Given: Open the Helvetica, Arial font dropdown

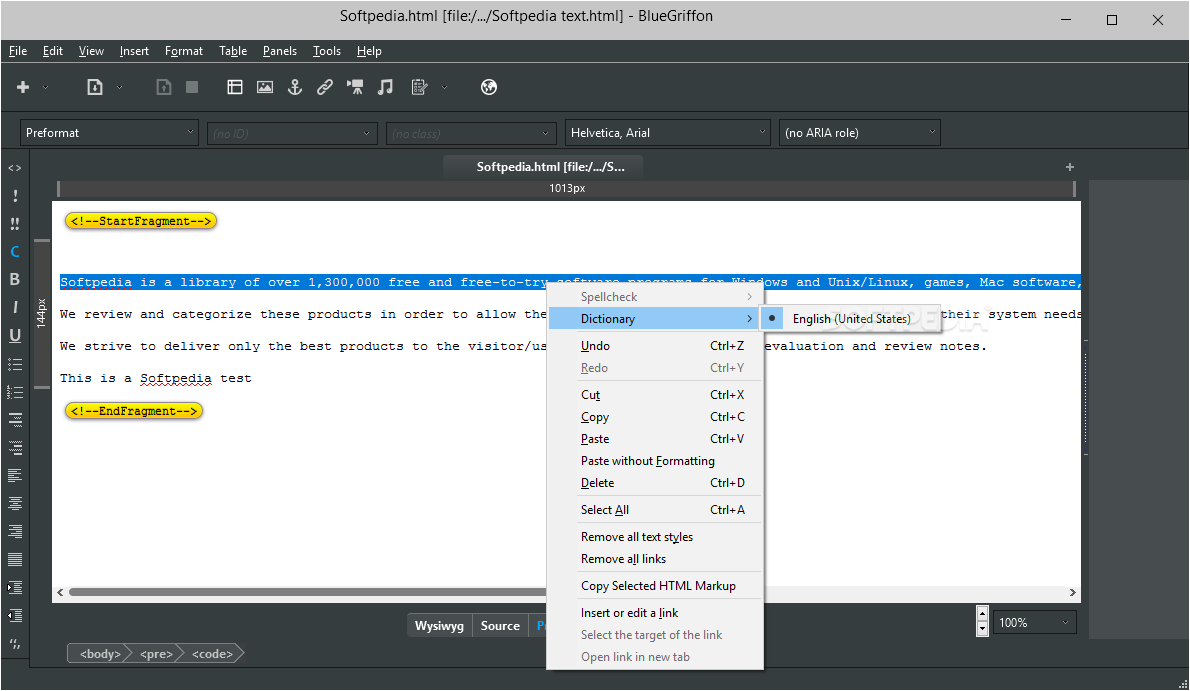Looking at the screenshot, I should (668, 133).
